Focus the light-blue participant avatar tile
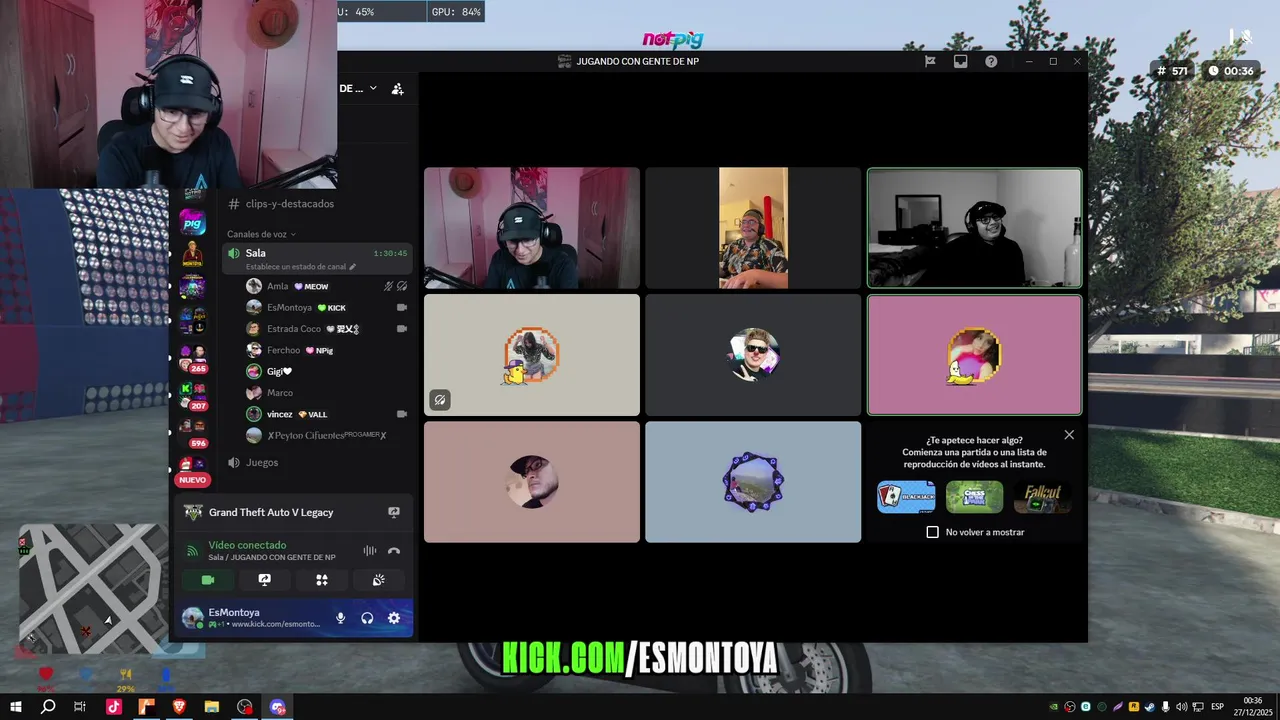The width and height of the screenshot is (1280, 720). (x=753, y=482)
